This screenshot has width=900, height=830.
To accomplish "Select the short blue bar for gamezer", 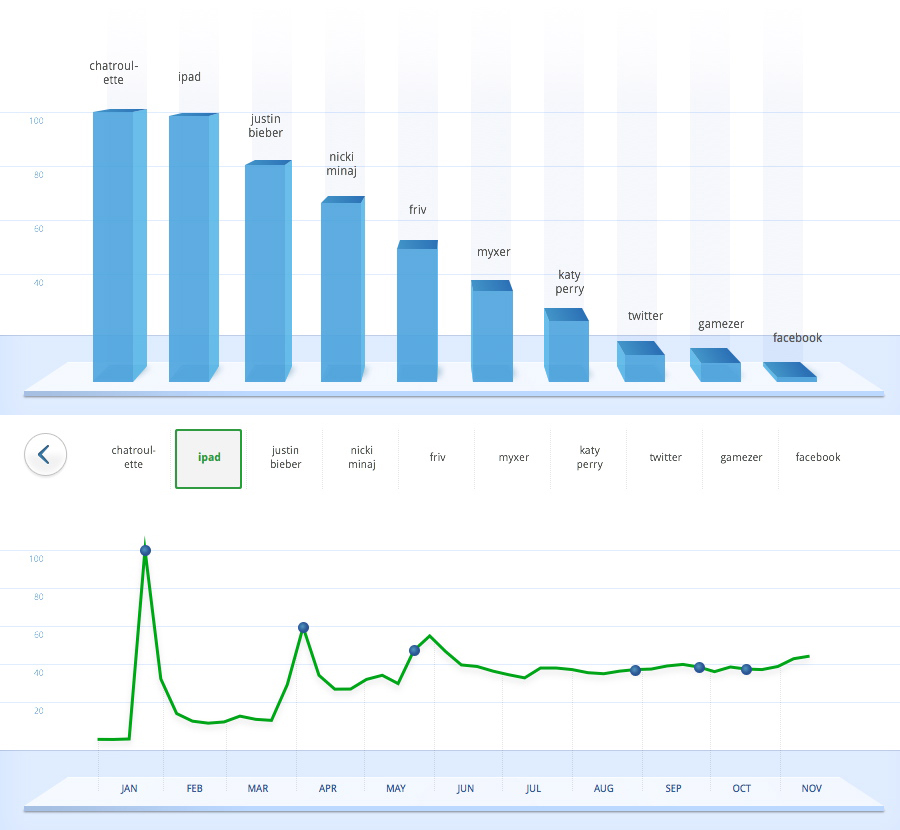I will (x=715, y=365).
